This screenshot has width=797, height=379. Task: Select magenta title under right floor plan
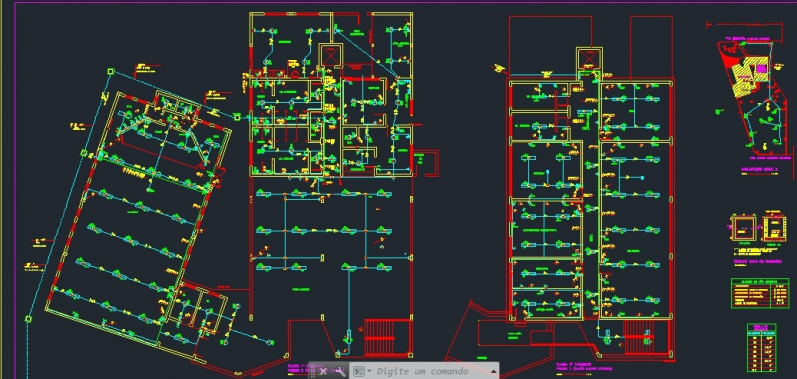tap(584, 366)
